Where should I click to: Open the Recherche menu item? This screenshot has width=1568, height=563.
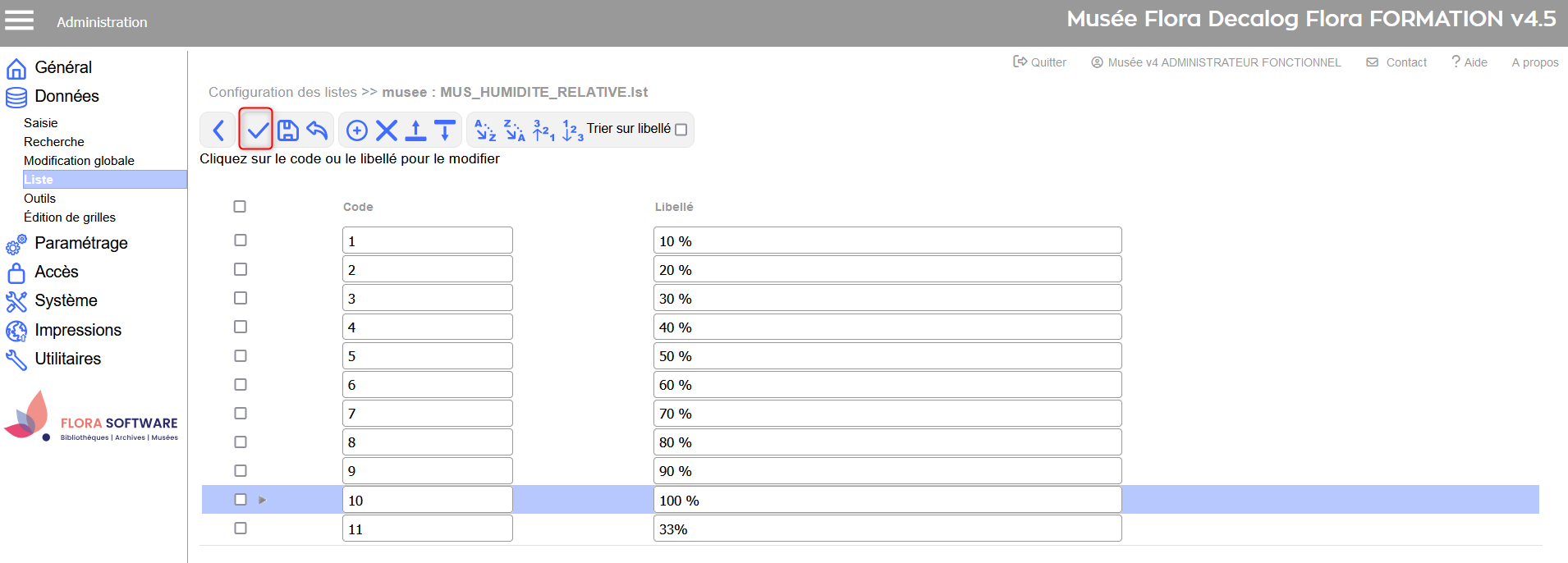[54, 142]
